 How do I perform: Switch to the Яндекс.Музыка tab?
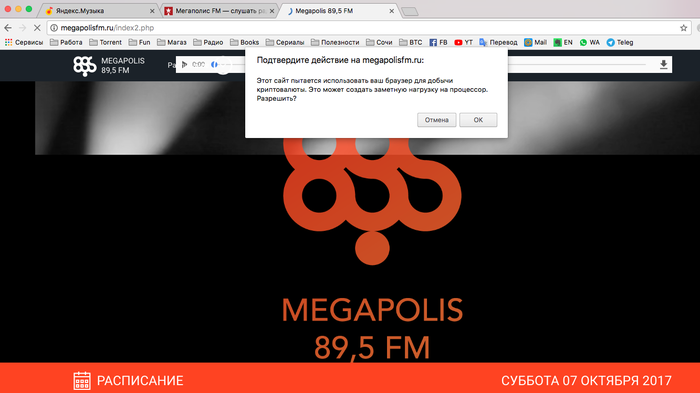click(x=98, y=11)
